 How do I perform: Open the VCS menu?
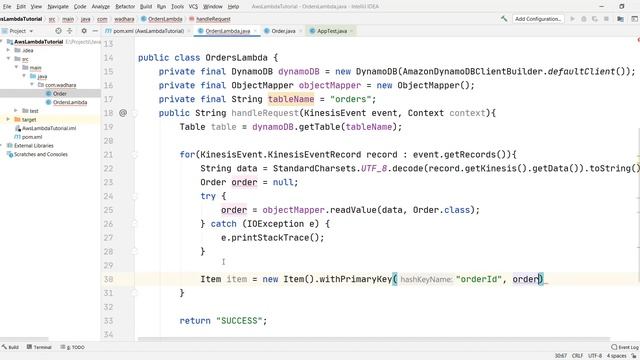[x=193, y=7]
